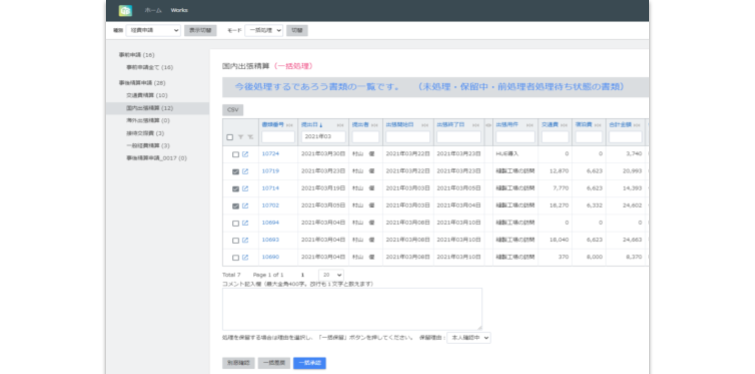Click the width icon beside 宿泊費 header
This screenshot has height=374, width=755.
[x=598, y=125]
